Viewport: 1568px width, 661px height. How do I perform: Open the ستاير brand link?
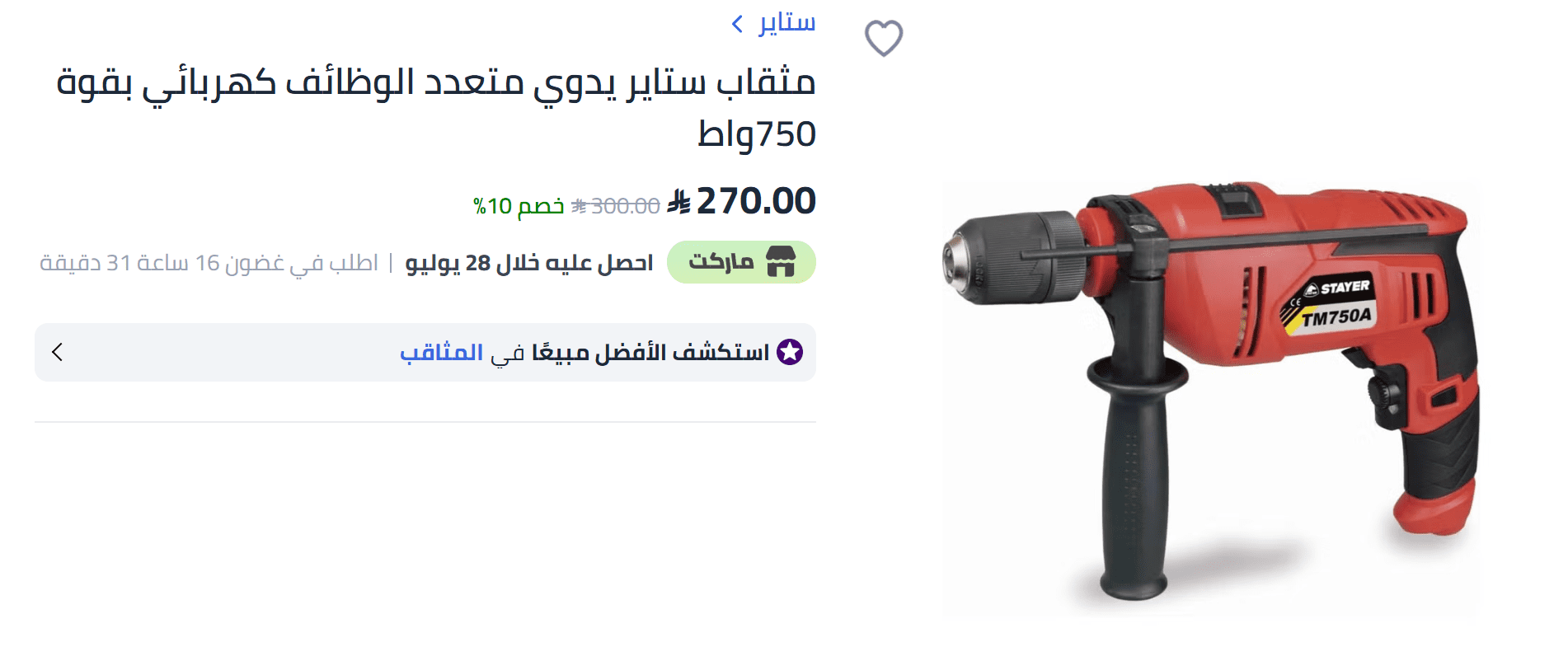[x=787, y=22]
